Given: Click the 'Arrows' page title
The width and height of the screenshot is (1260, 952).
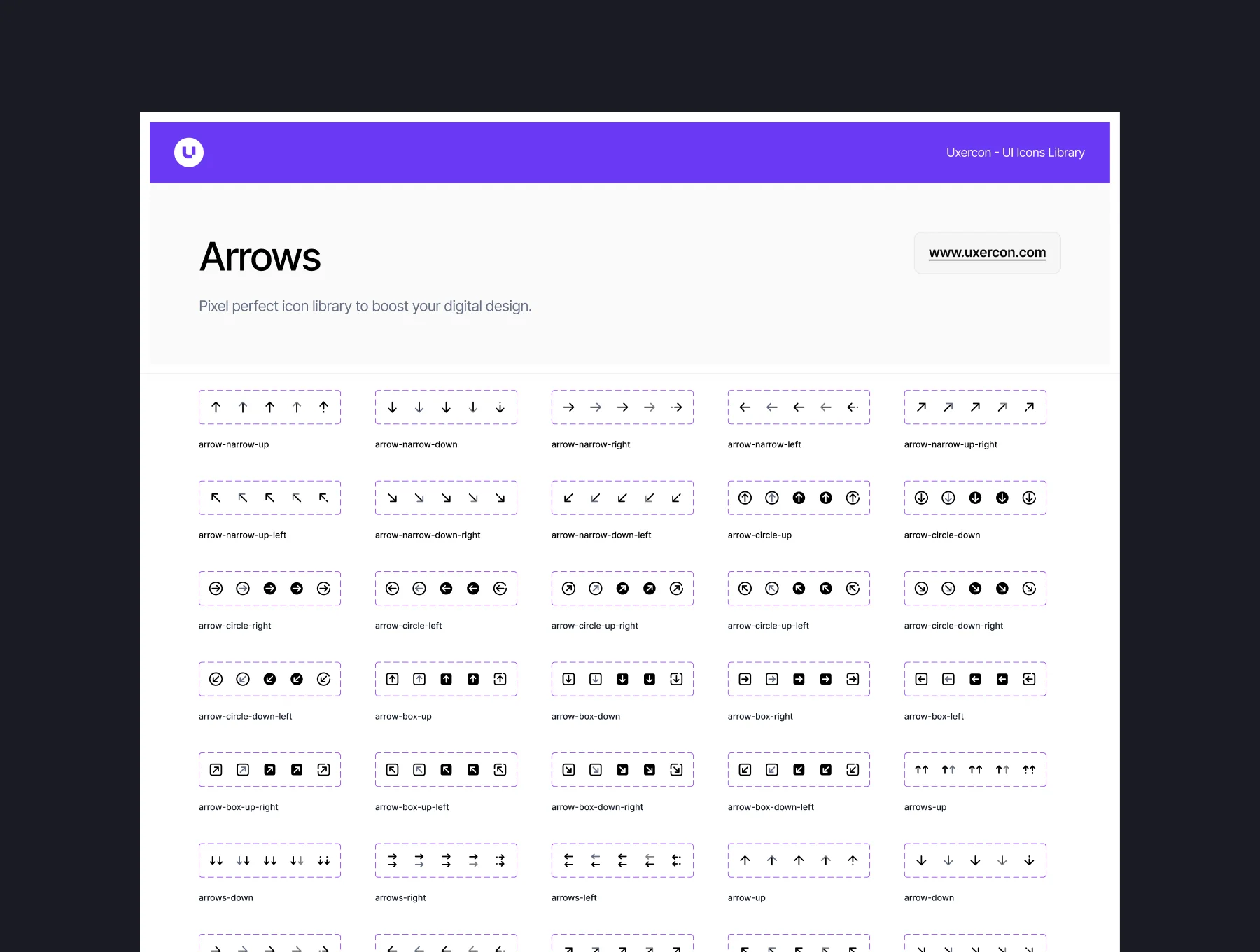Looking at the screenshot, I should (260, 257).
